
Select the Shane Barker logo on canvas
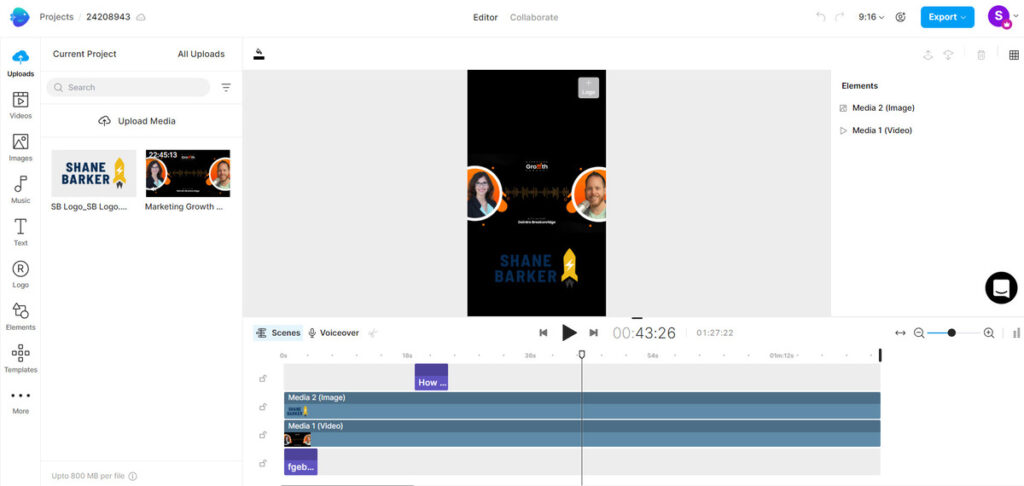(536, 268)
